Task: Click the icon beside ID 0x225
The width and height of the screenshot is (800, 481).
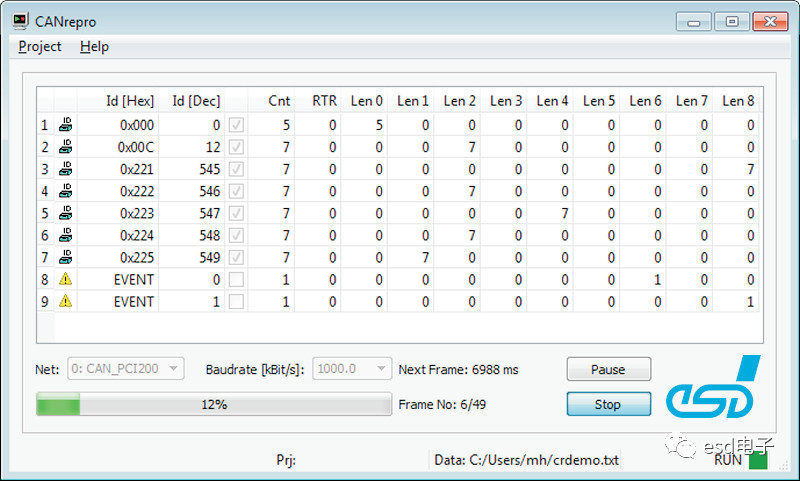Action: (66, 257)
